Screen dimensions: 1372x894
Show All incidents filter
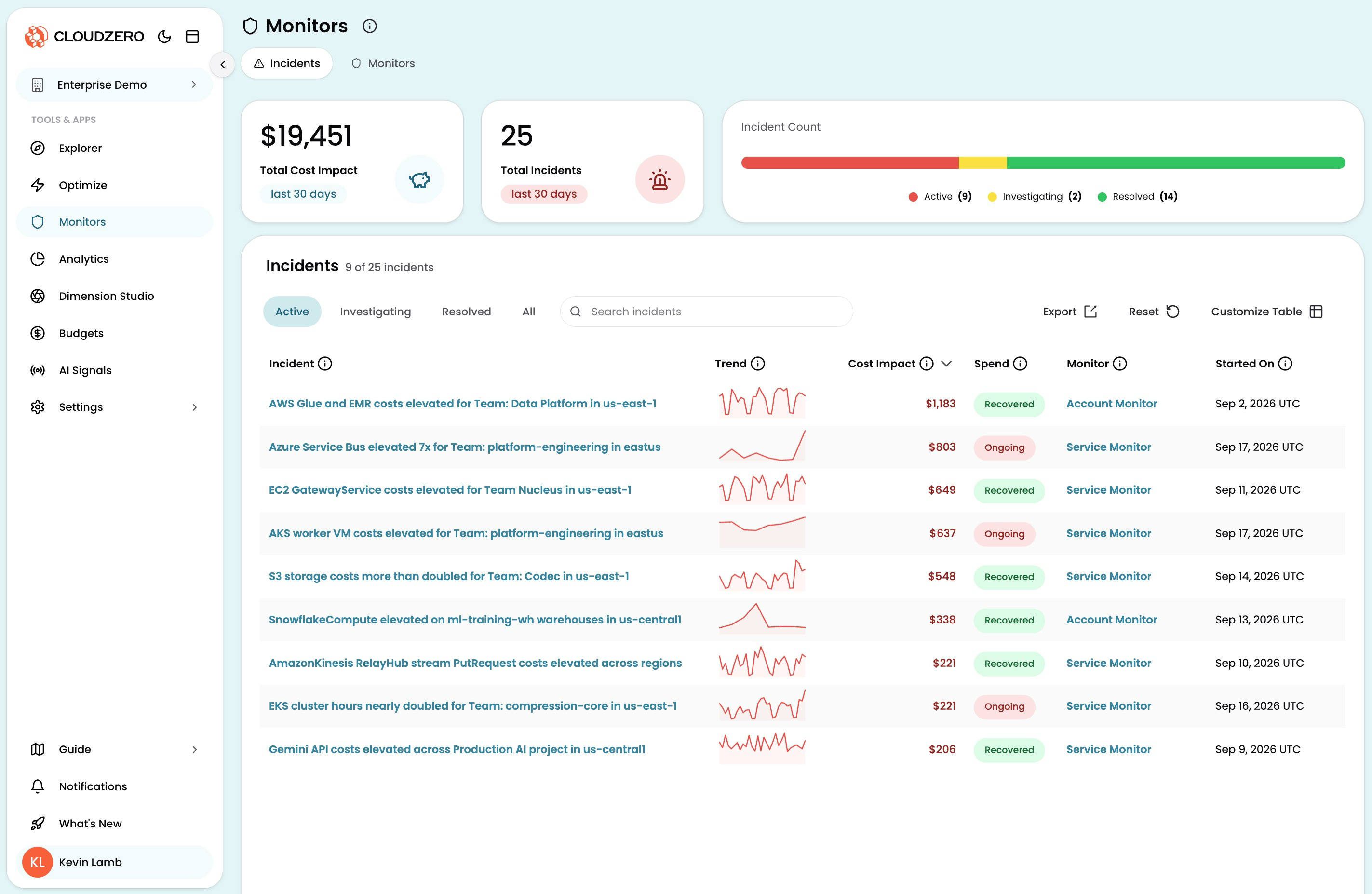coord(529,312)
